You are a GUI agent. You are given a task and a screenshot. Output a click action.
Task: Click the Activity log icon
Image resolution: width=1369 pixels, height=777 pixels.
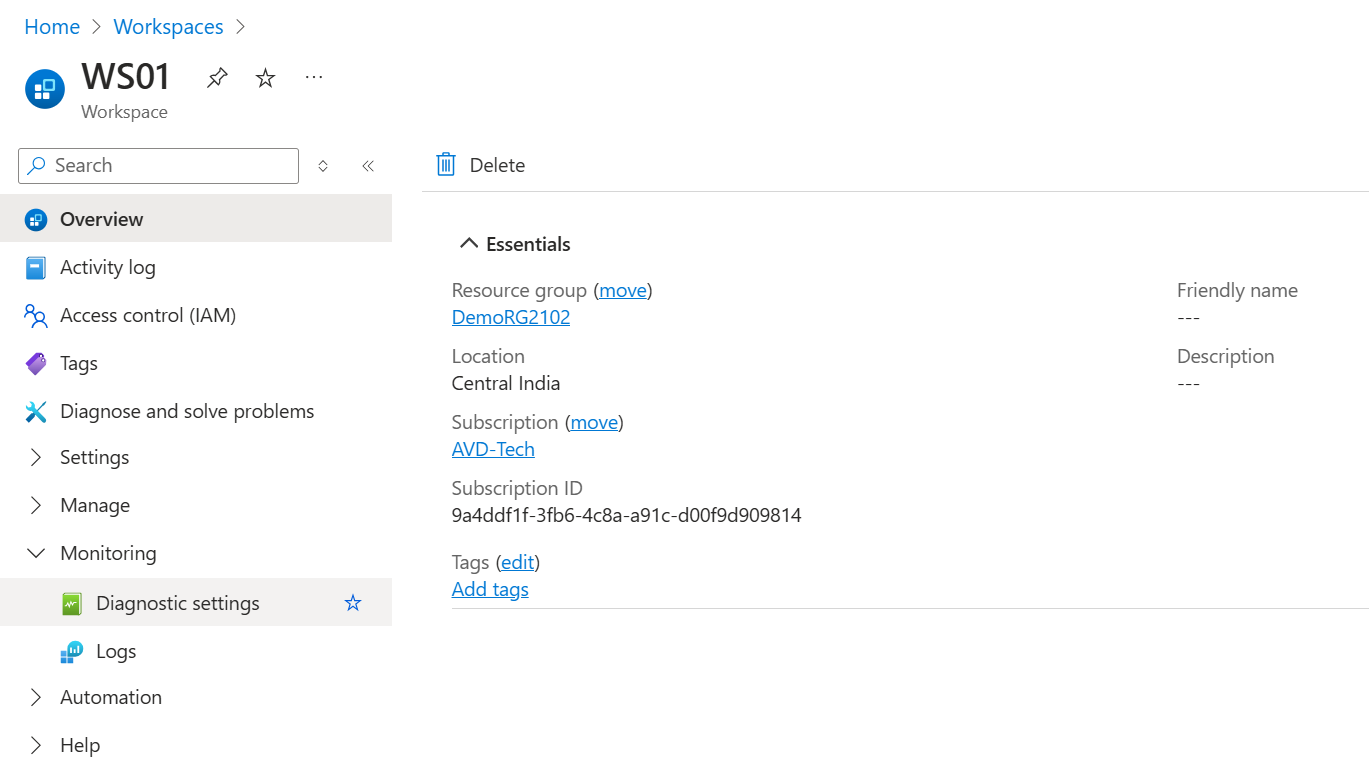coord(36,267)
